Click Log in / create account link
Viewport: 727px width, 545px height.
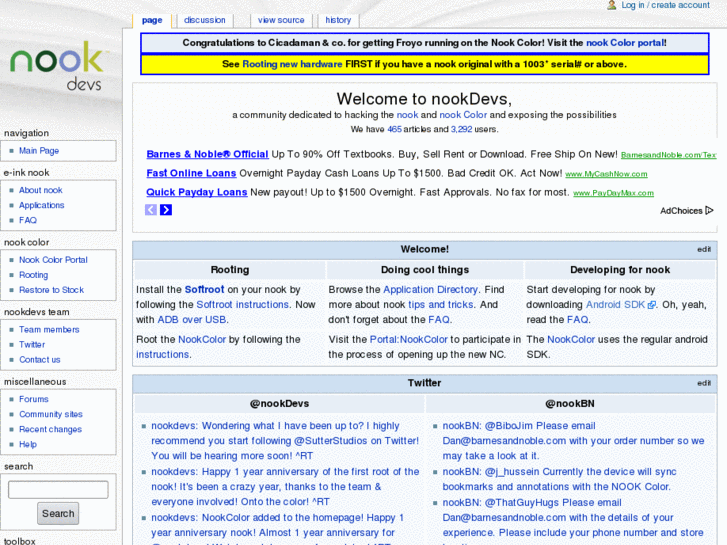click(665, 5)
